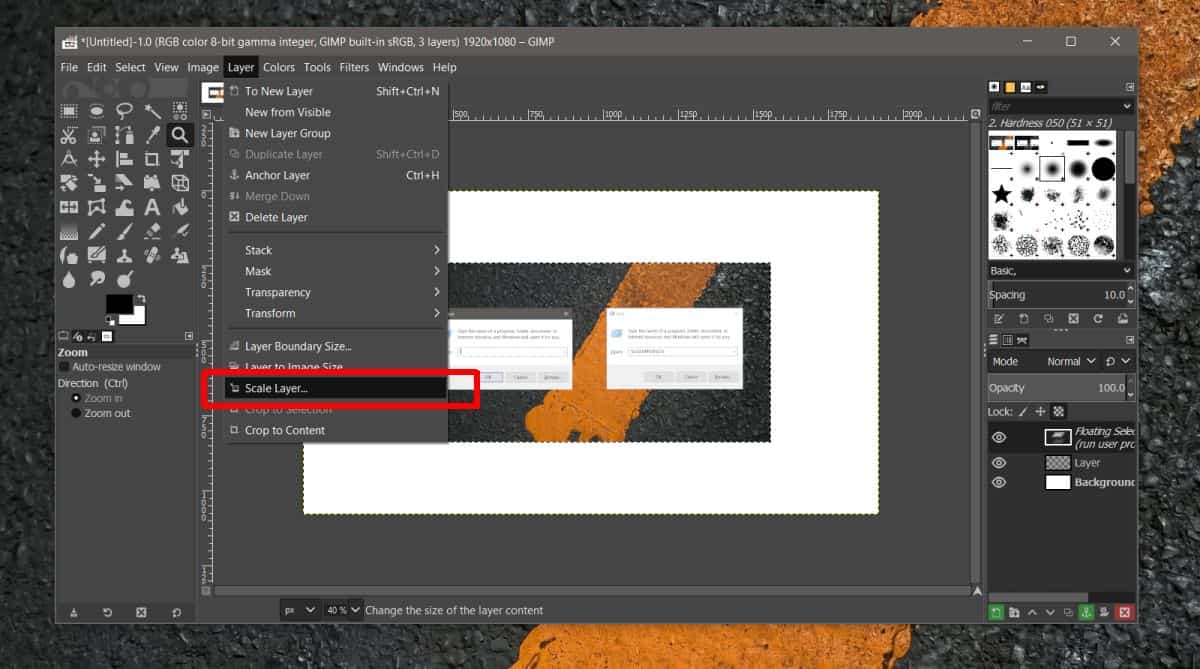The height and width of the screenshot is (669, 1200).
Task: Click the brush Spacing slider
Action: tap(1061, 295)
